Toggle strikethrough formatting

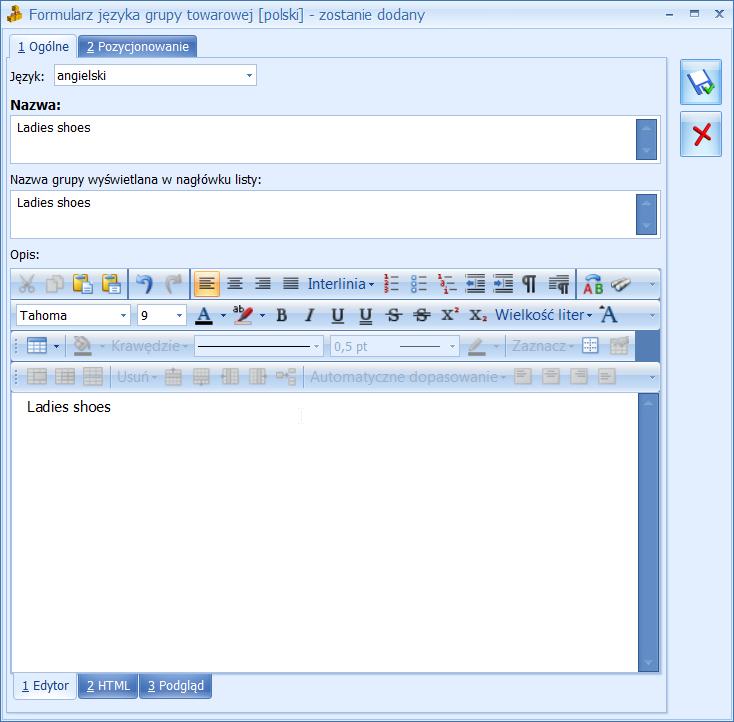click(394, 315)
